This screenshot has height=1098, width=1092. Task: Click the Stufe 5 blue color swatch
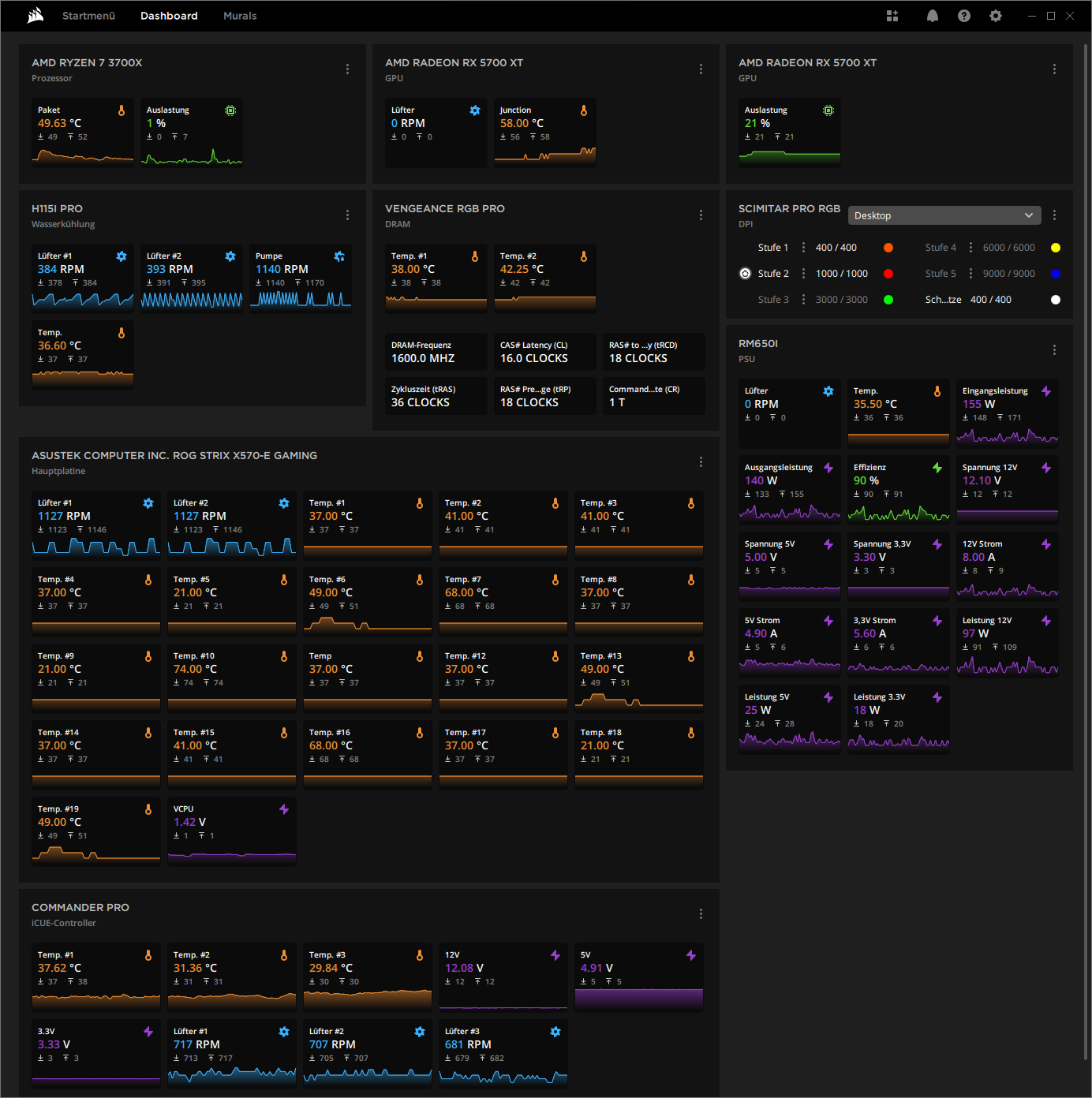pyautogui.click(x=1056, y=274)
